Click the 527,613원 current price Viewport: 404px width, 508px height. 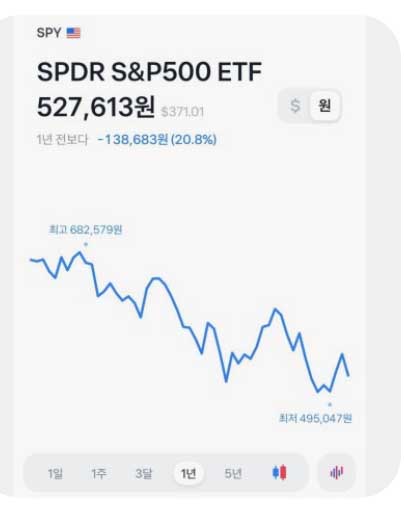pyautogui.click(x=96, y=107)
